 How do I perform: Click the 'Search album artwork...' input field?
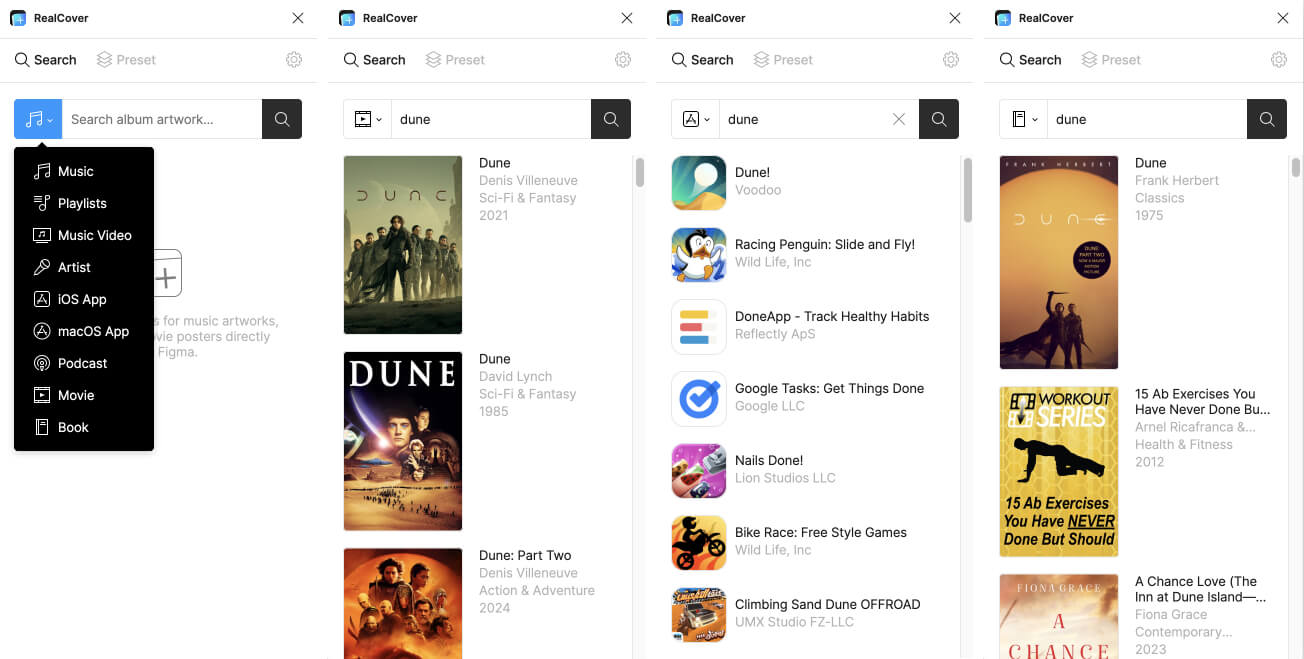[162, 119]
